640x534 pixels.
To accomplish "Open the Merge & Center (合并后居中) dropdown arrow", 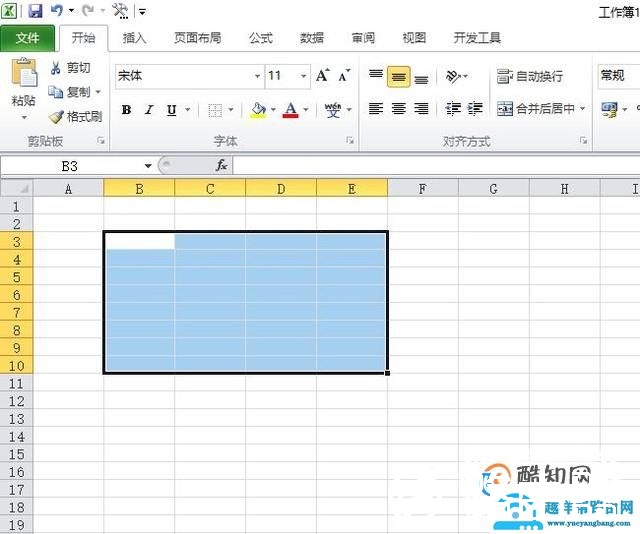I will point(582,109).
